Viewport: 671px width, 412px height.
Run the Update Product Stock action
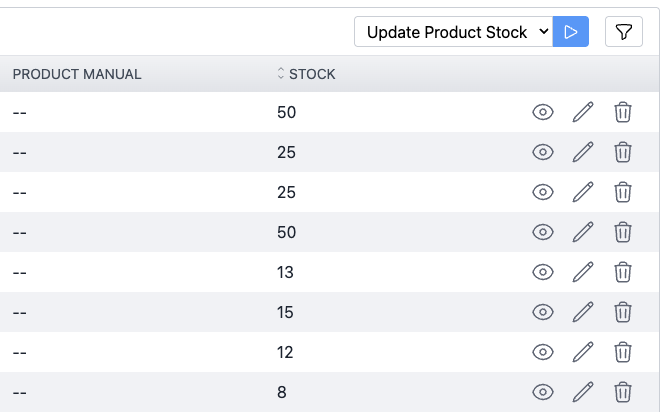tap(570, 32)
